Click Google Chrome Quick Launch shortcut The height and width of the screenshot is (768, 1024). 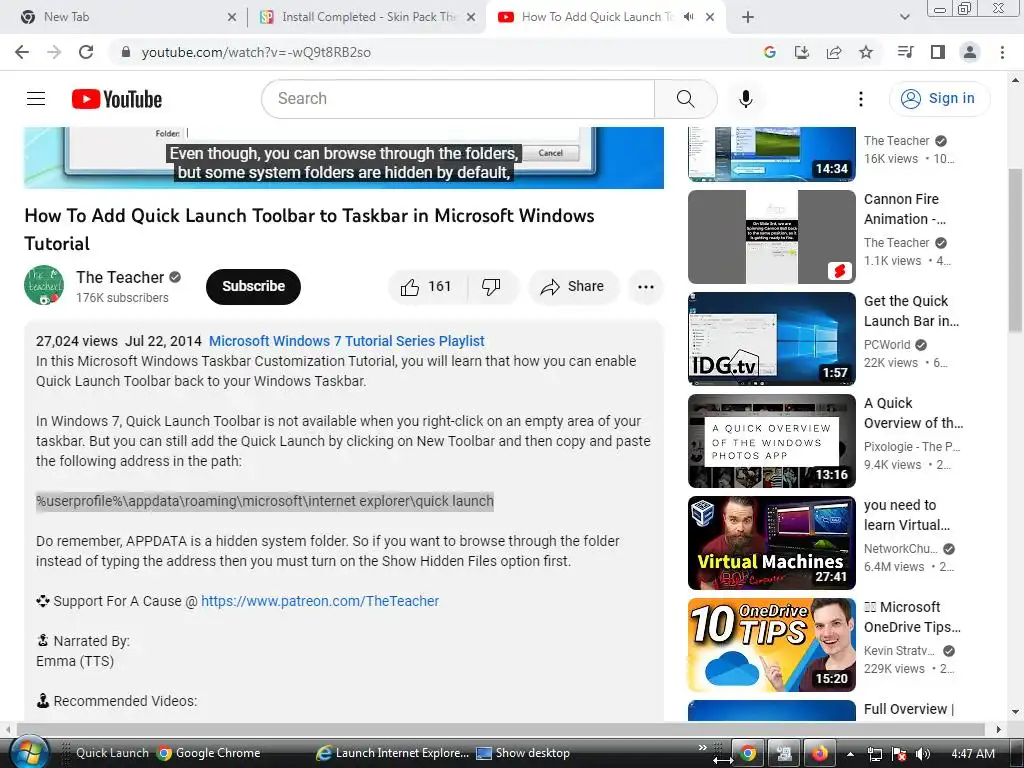209,753
